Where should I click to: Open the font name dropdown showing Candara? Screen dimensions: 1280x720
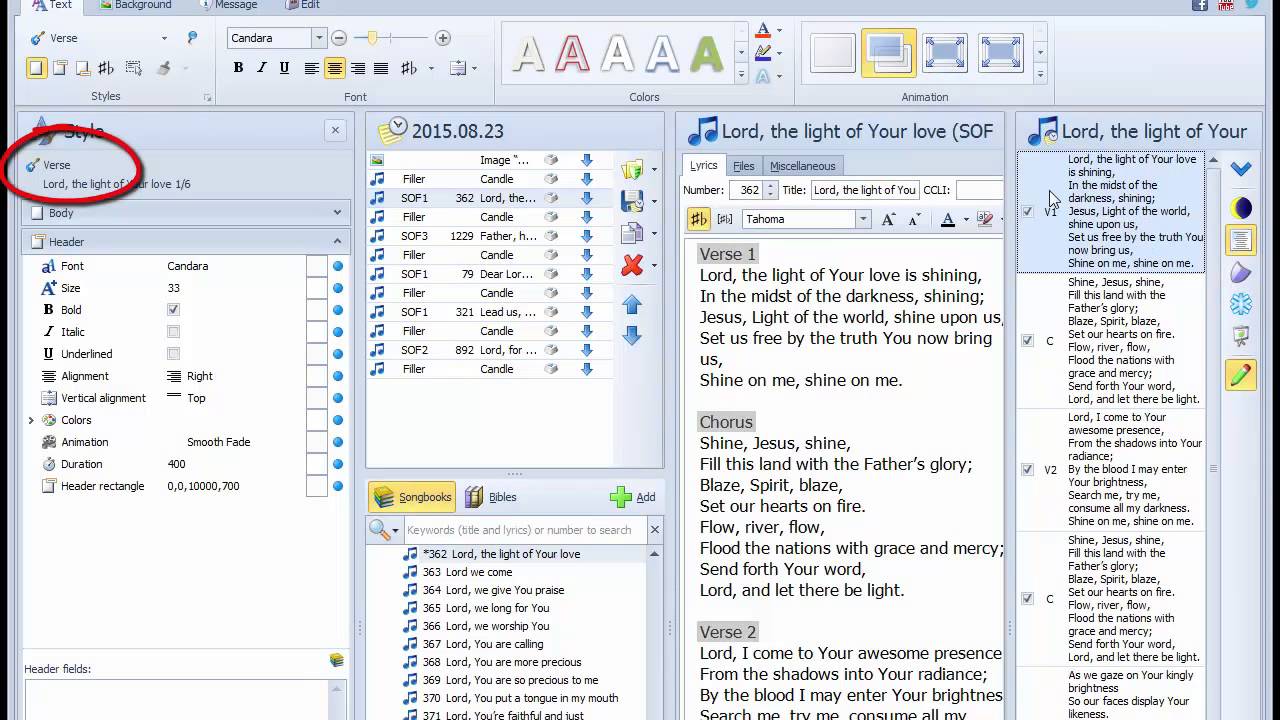coord(319,38)
